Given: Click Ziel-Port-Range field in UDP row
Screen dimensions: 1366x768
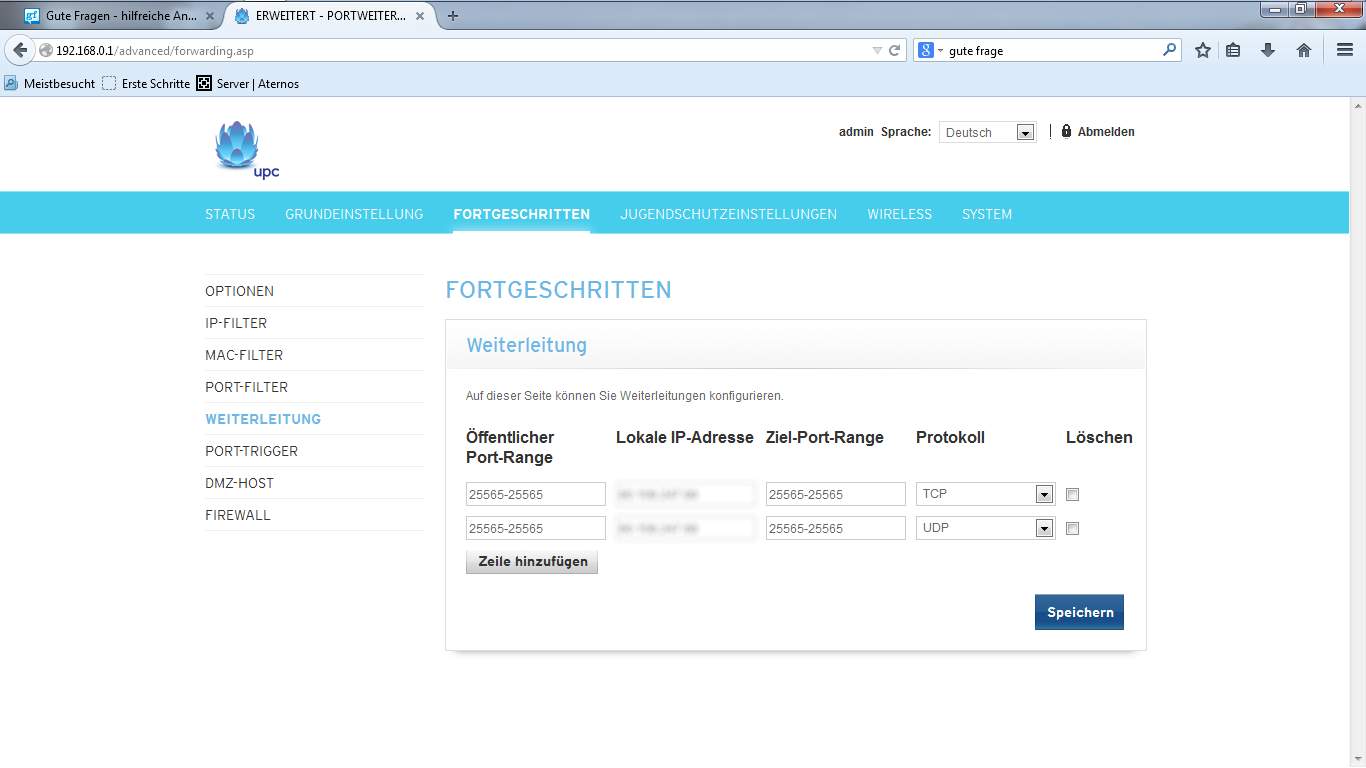Looking at the screenshot, I should click(x=836, y=528).
